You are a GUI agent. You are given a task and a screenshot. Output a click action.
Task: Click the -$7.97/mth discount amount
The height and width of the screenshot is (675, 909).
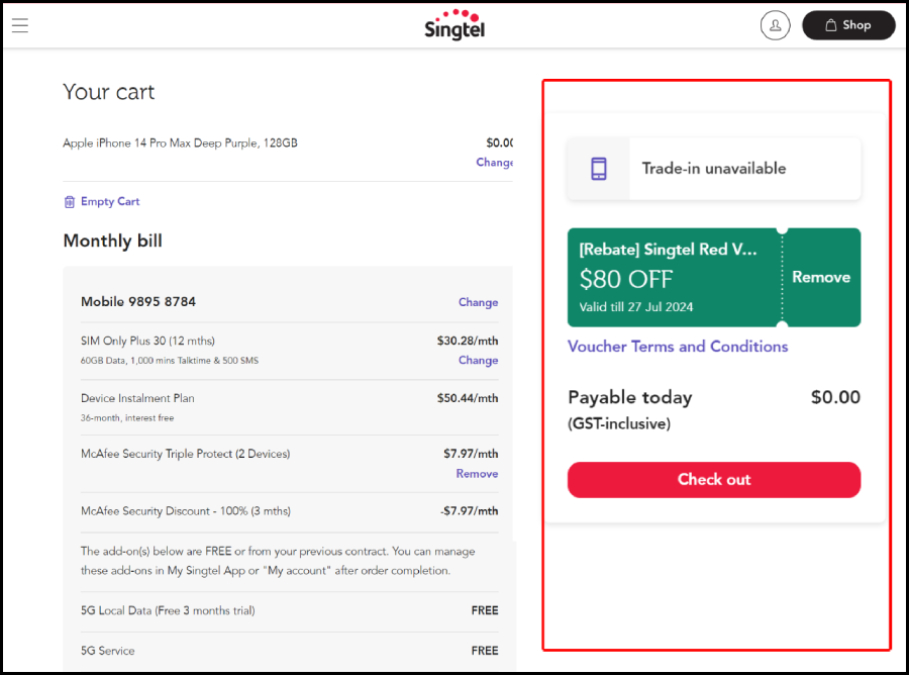[469, 511]
